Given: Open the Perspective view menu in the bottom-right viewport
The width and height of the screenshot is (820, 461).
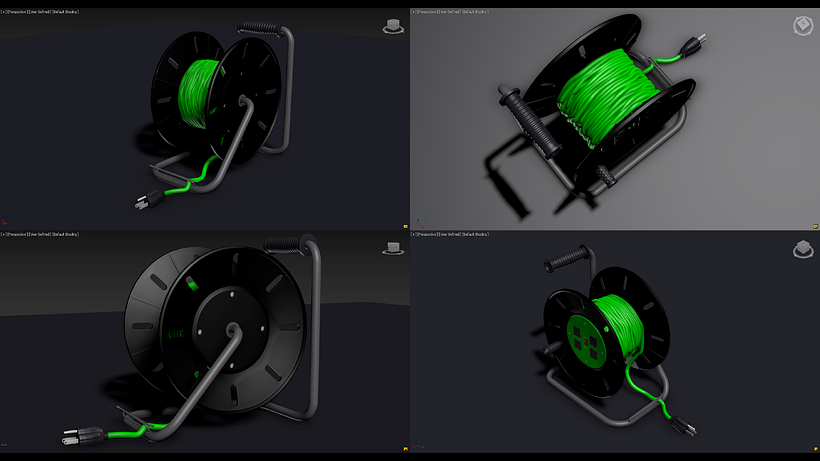Looking at the screenshot, I should click(427, 234).
